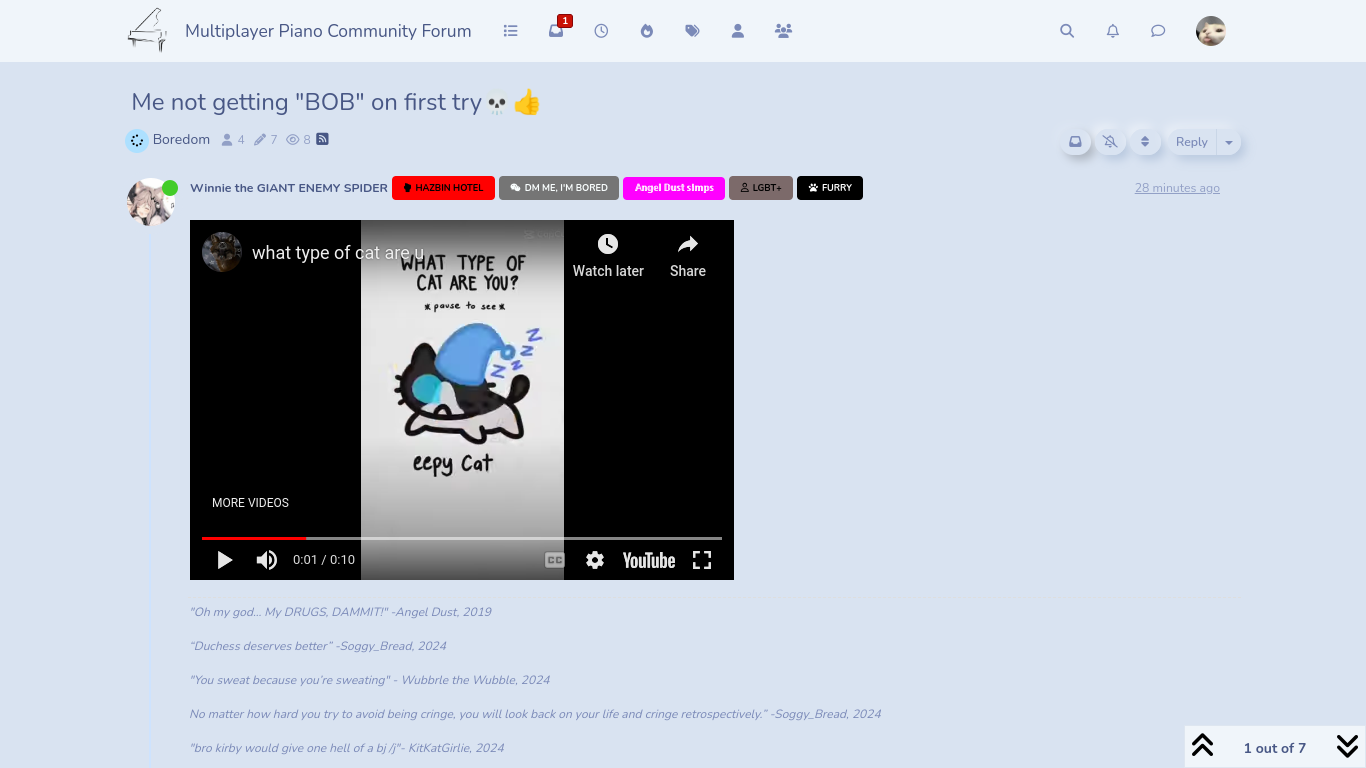
Task: Open the post sort options button
Action: coord(1145,142)
